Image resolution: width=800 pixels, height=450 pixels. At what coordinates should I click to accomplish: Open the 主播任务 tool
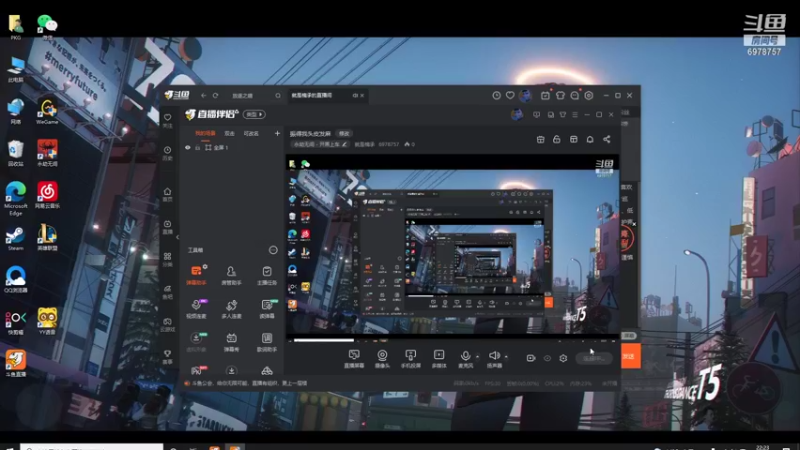267,273
